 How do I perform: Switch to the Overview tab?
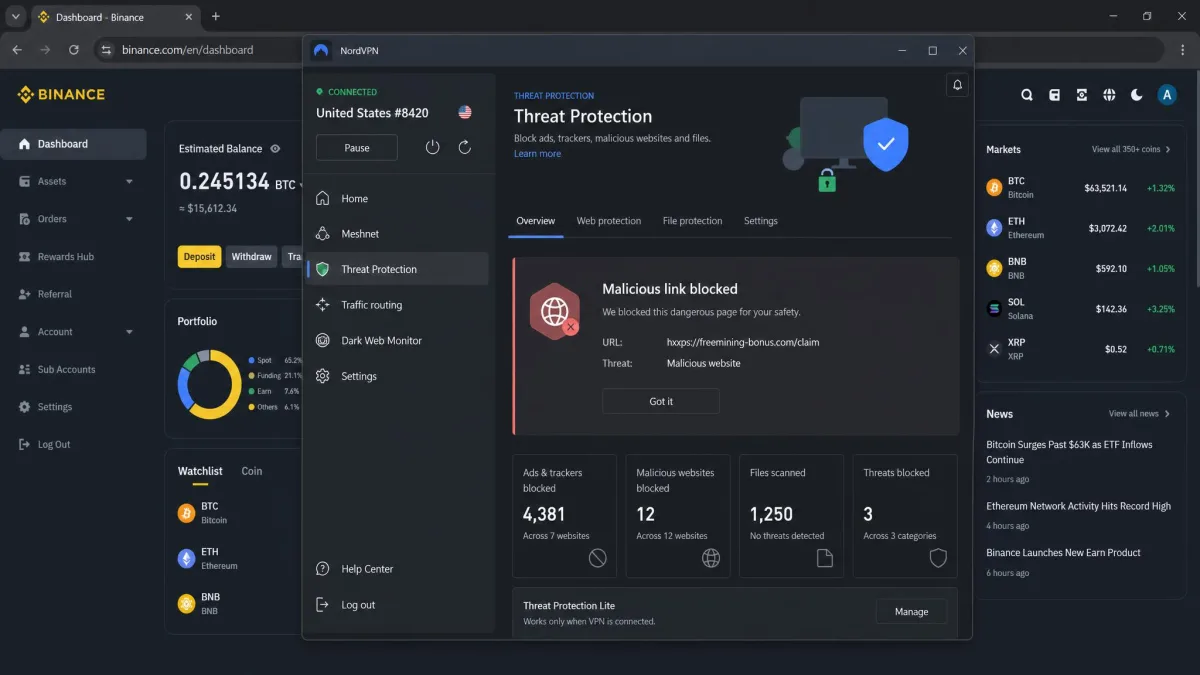[536, 221]
